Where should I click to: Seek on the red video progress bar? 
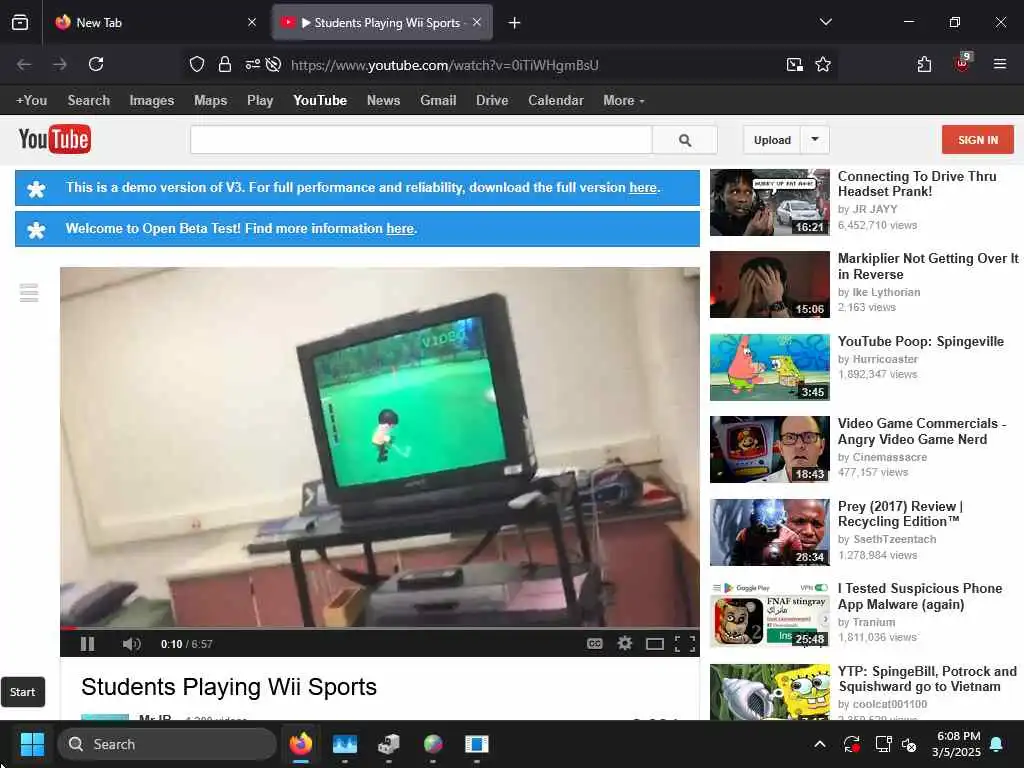pyautogui.click(x=379, y=628)
